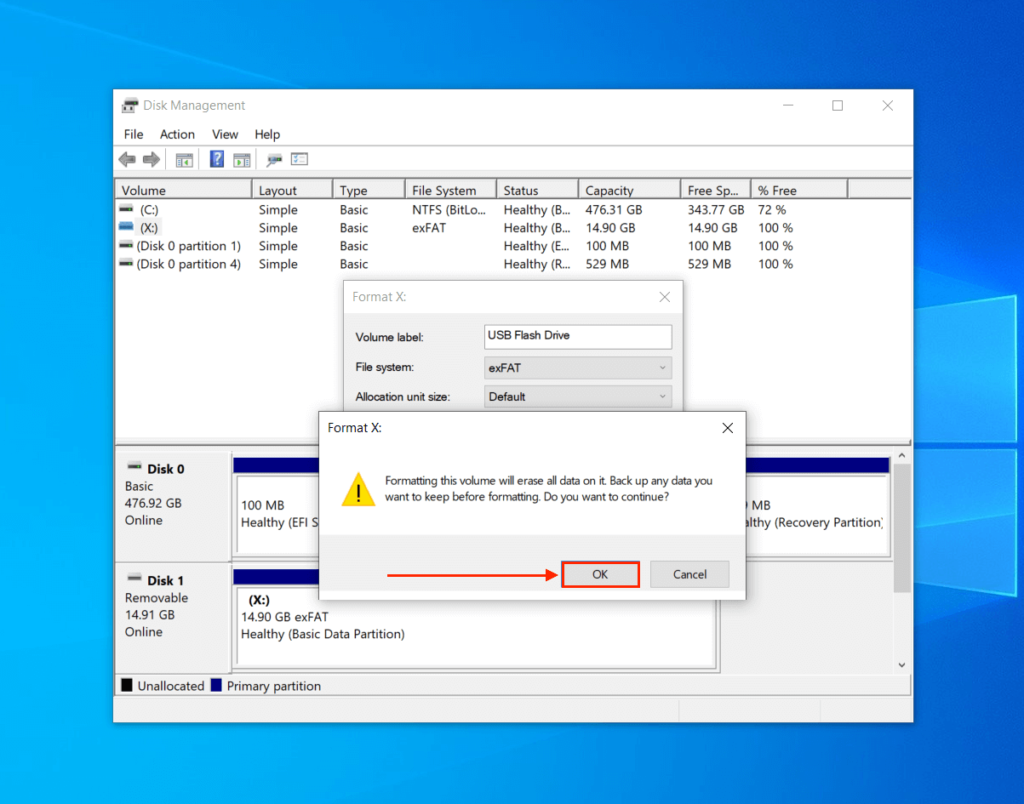Image resolution: width=1024 pixels, height=804 pixels.
Task: Sort by the % Free column header
Action: point(799,190)
